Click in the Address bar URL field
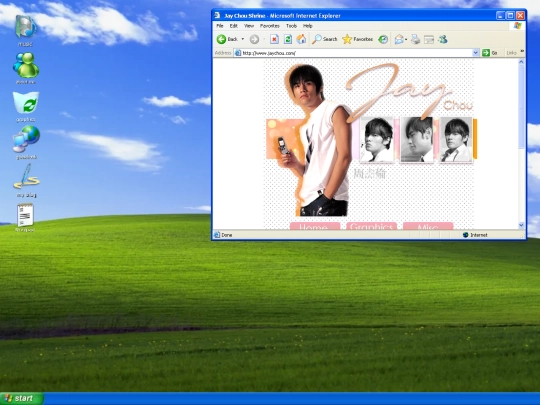This screenshot has height=405, width=540. pos(356,53)
